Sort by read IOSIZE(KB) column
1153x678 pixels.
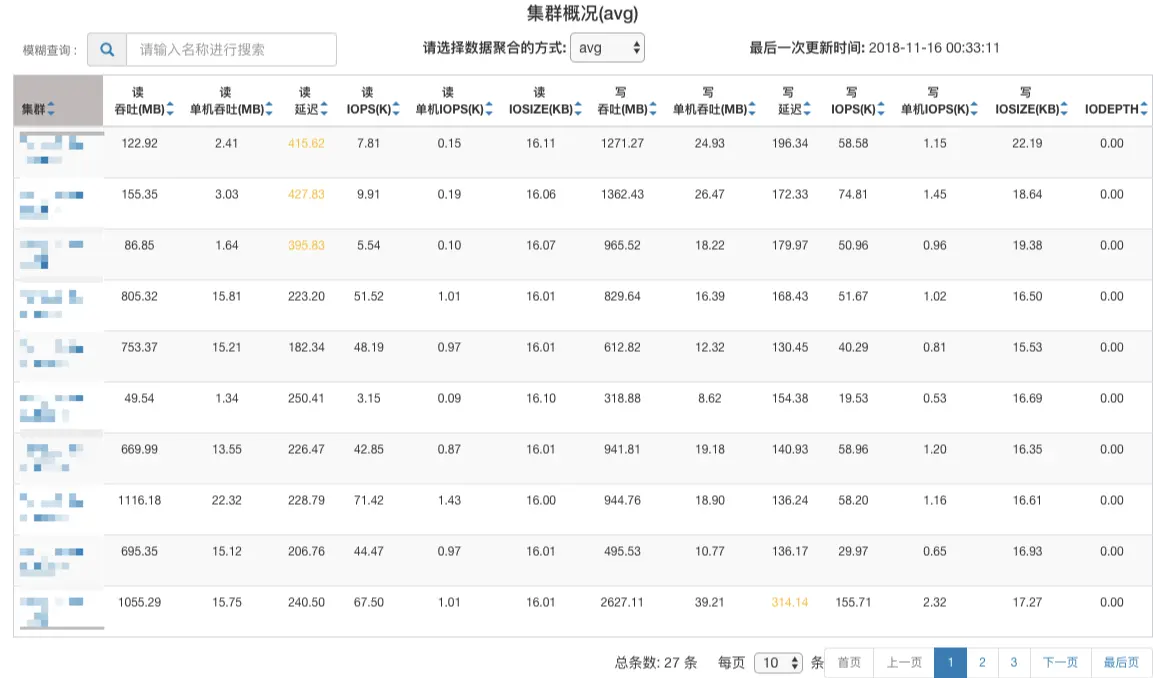click(578, 109)
